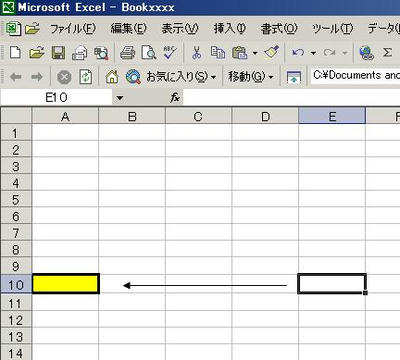Screen dimensions: 400x360
Task: Click the open folder icon beside the ファイル menu
Action: (x=33, y=29)
